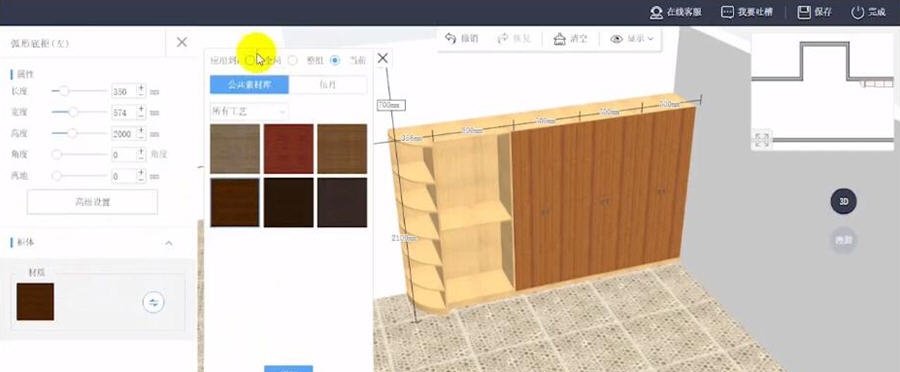900x372 pixels.
Task: Click the 800mm dimension label
Action: [x=472, y=131]
